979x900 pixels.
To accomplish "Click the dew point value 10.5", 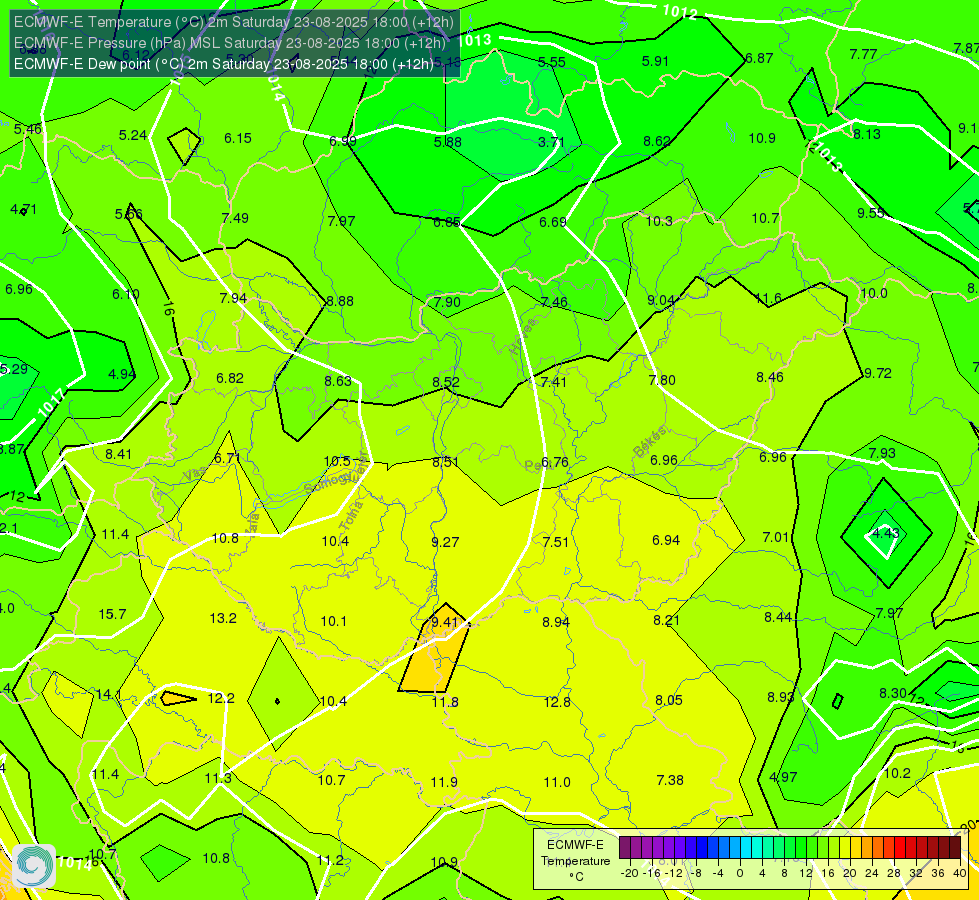I will (337, 461).
